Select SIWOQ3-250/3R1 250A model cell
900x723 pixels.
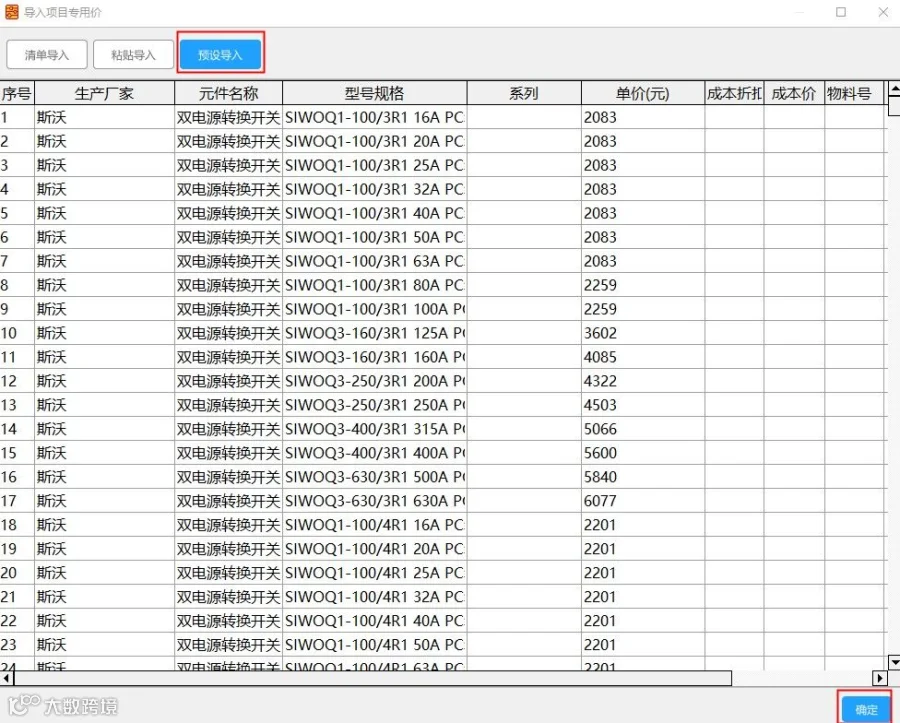(374, 405)
